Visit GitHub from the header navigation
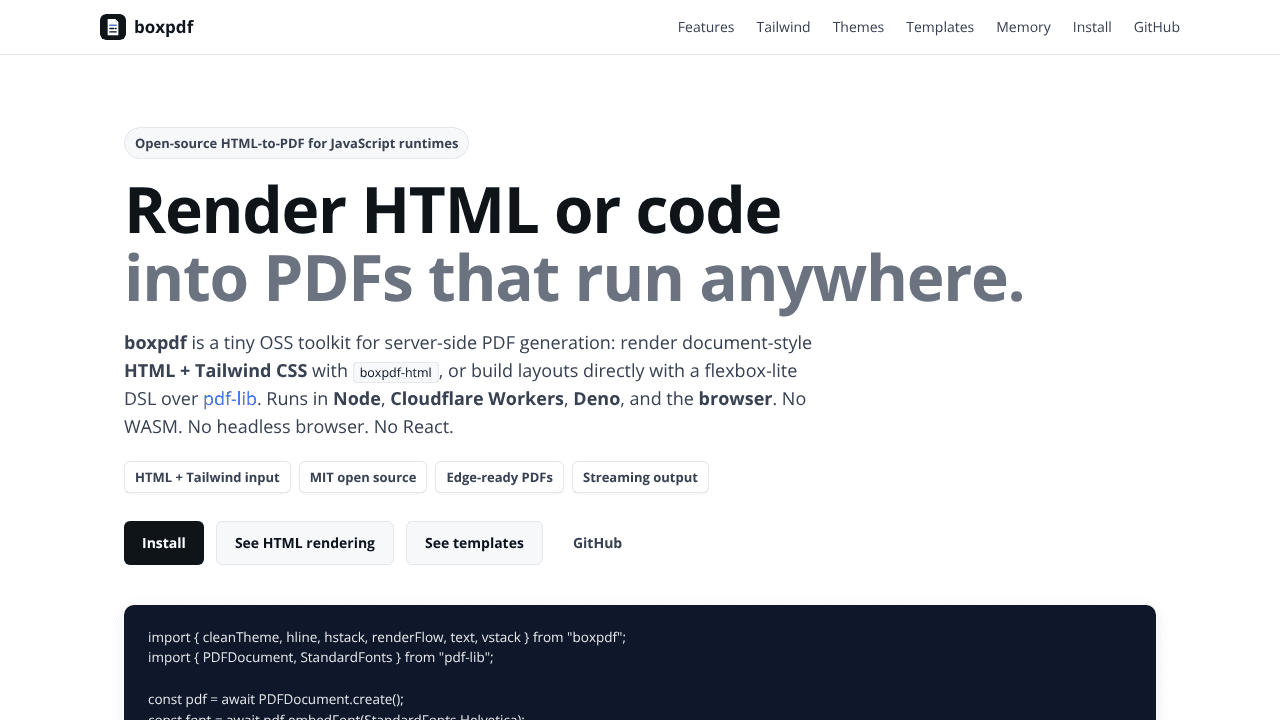1280x720 pixels. [1157, 27]
